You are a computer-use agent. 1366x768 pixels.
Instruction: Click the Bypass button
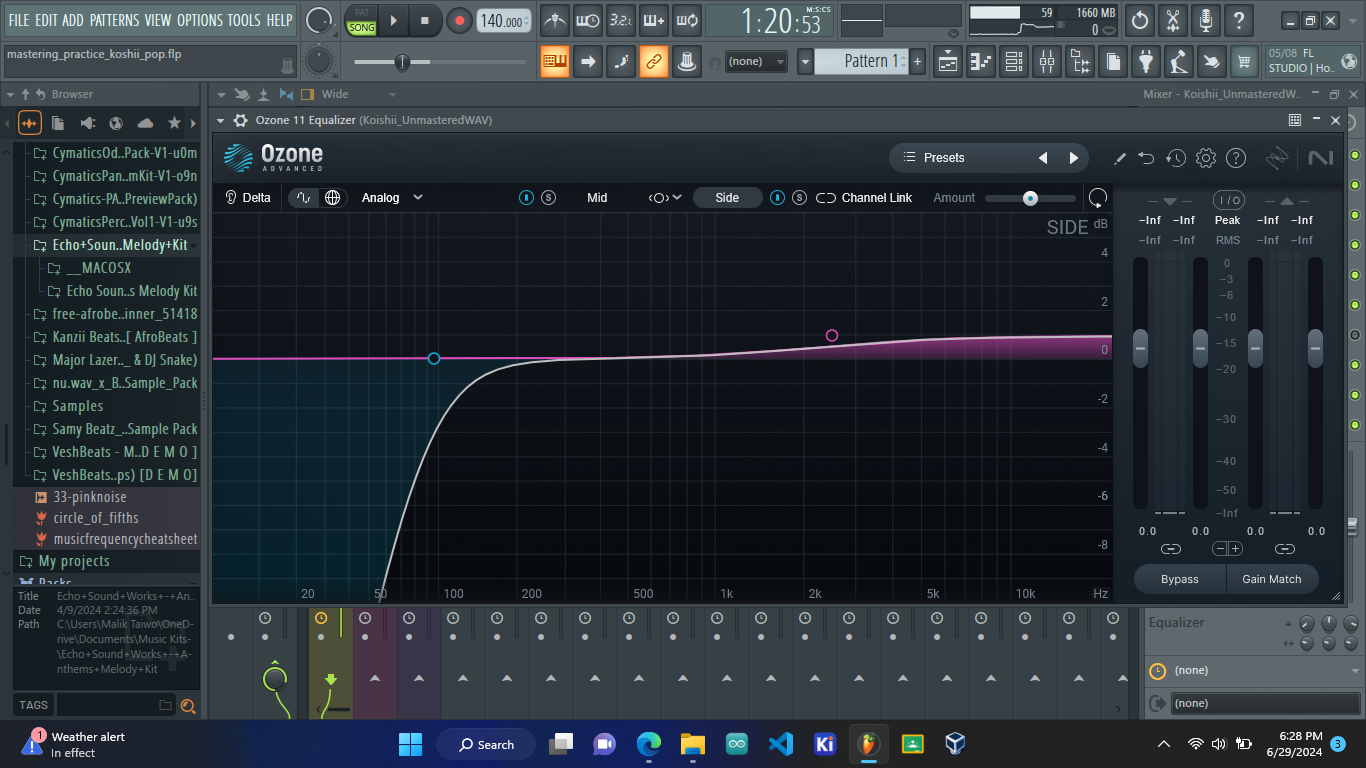pos(1180,579)
